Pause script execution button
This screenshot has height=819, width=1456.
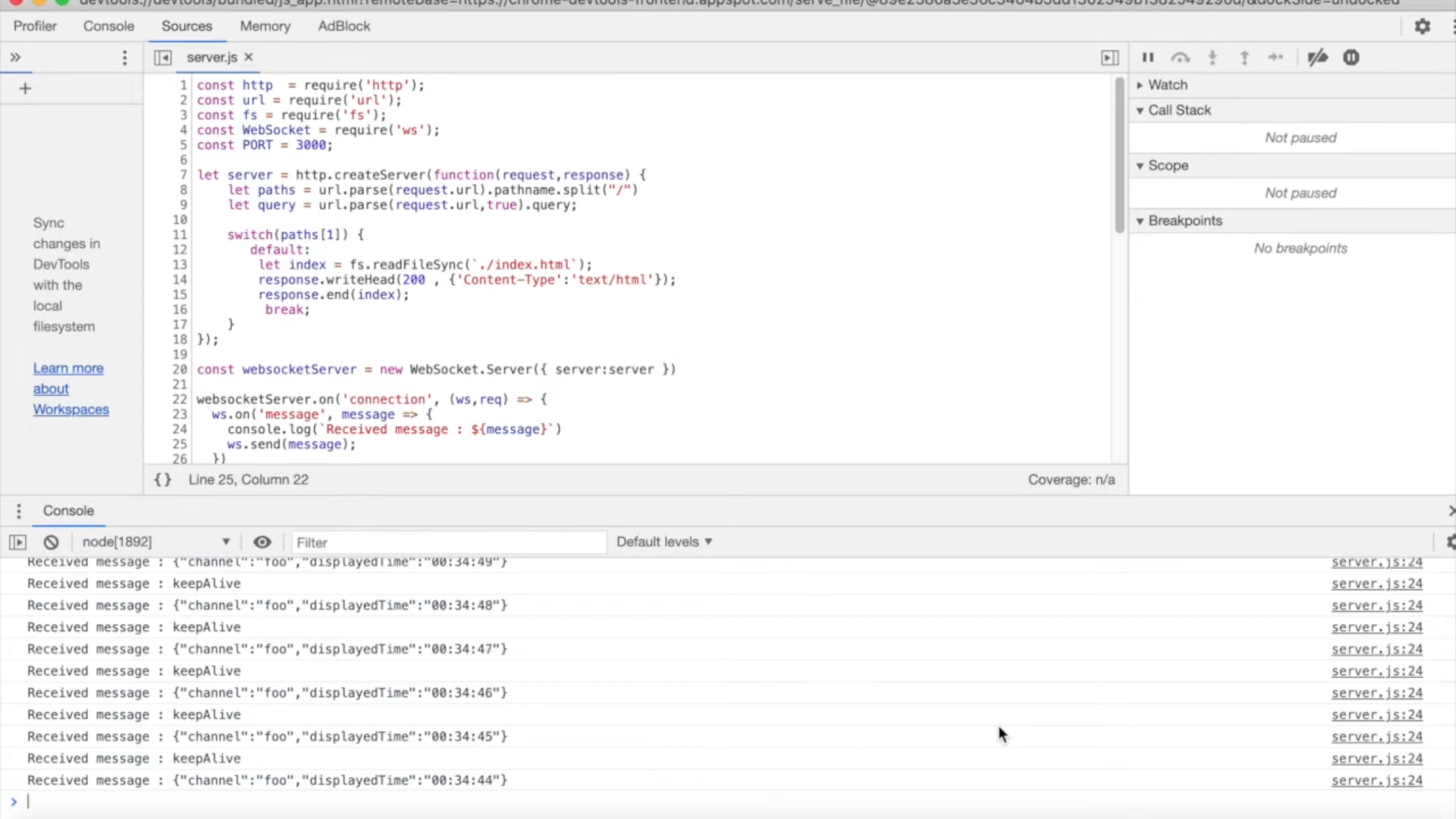[1148, 58]
